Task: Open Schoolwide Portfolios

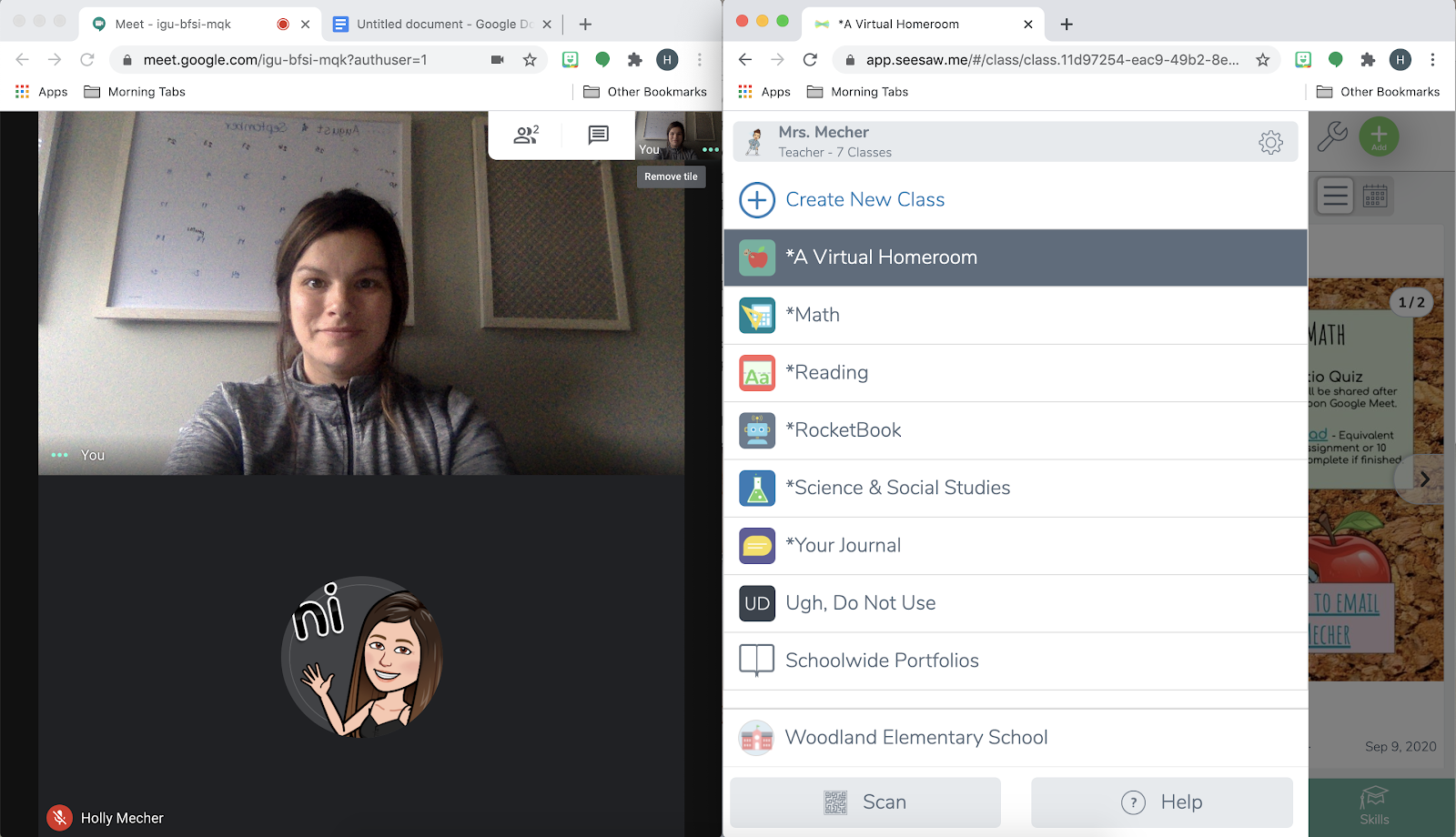Action: coord(1016,661)
